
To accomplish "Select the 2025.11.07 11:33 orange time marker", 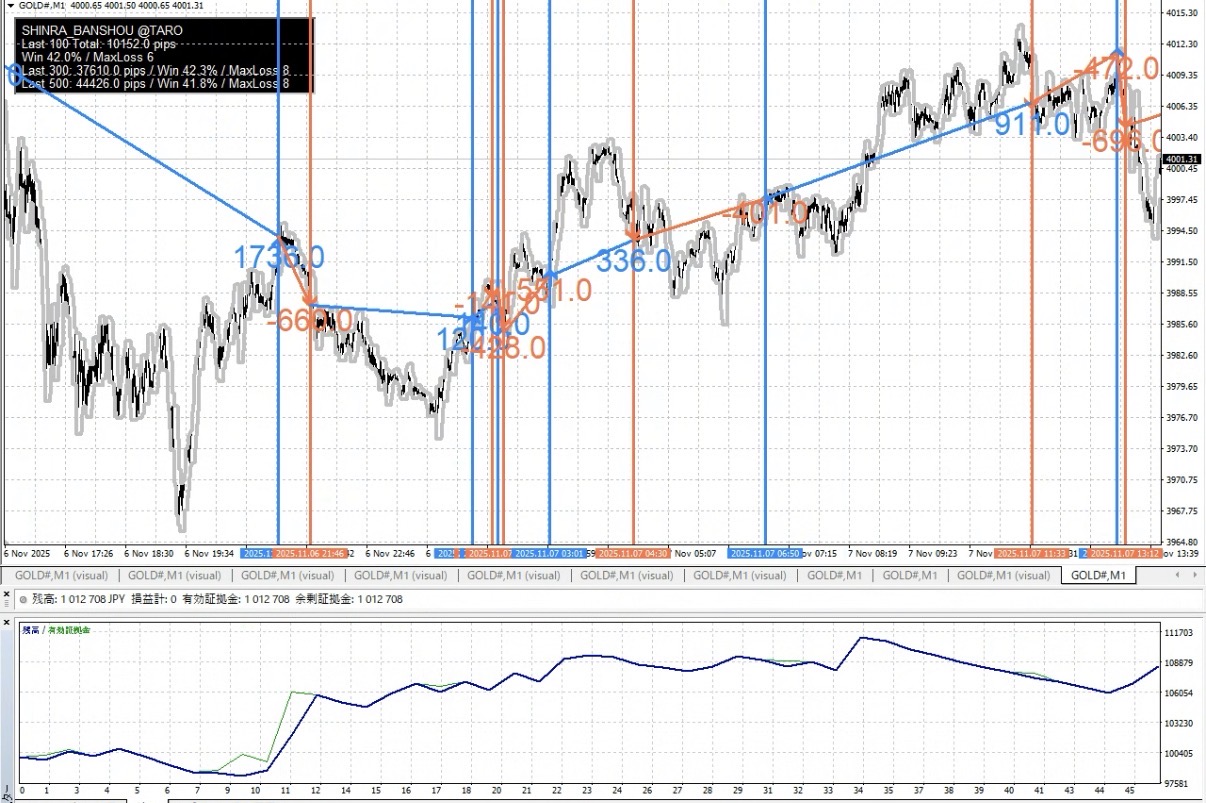I will [1032, 553].
